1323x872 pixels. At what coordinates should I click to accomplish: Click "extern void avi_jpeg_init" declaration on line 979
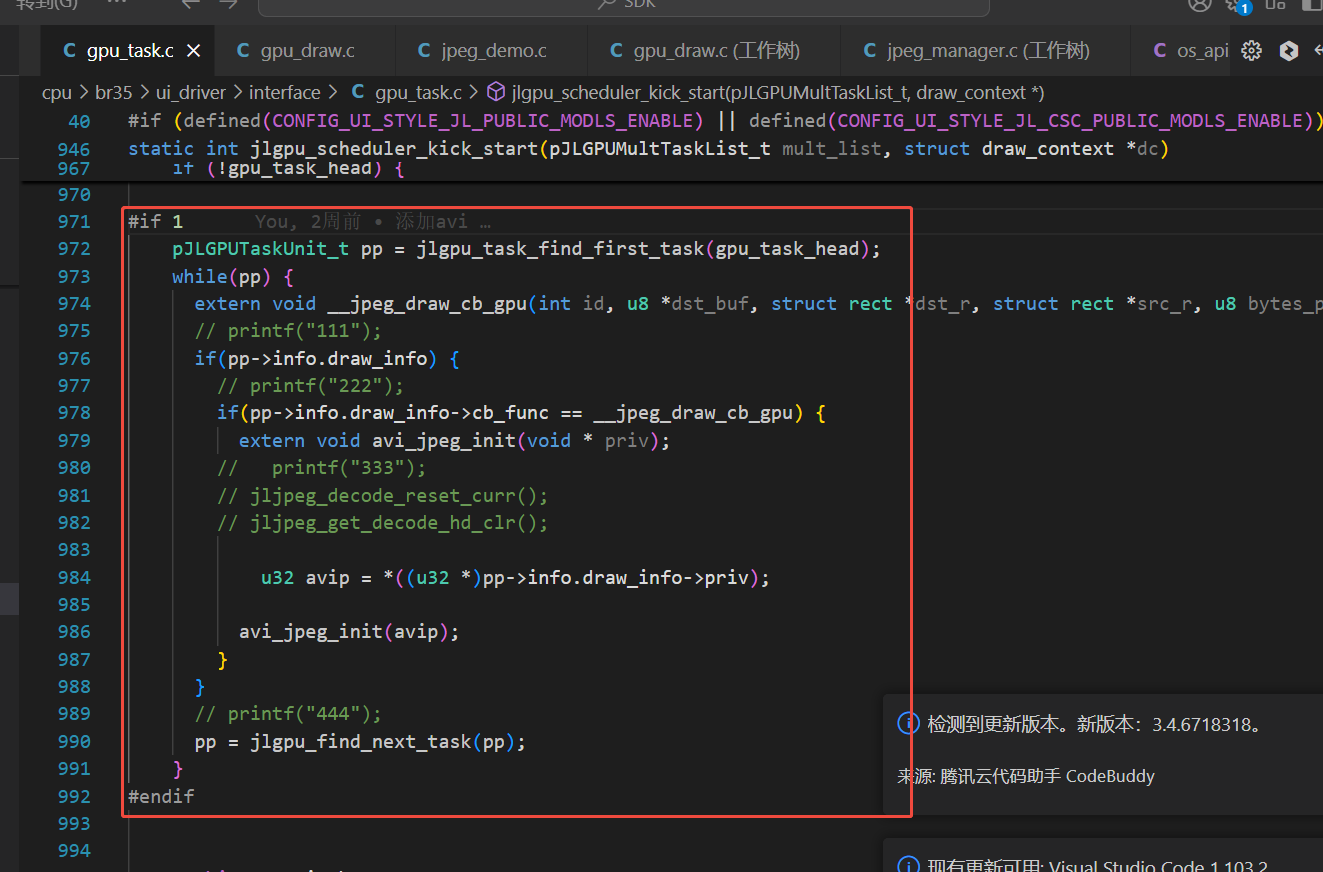(454, 441)
